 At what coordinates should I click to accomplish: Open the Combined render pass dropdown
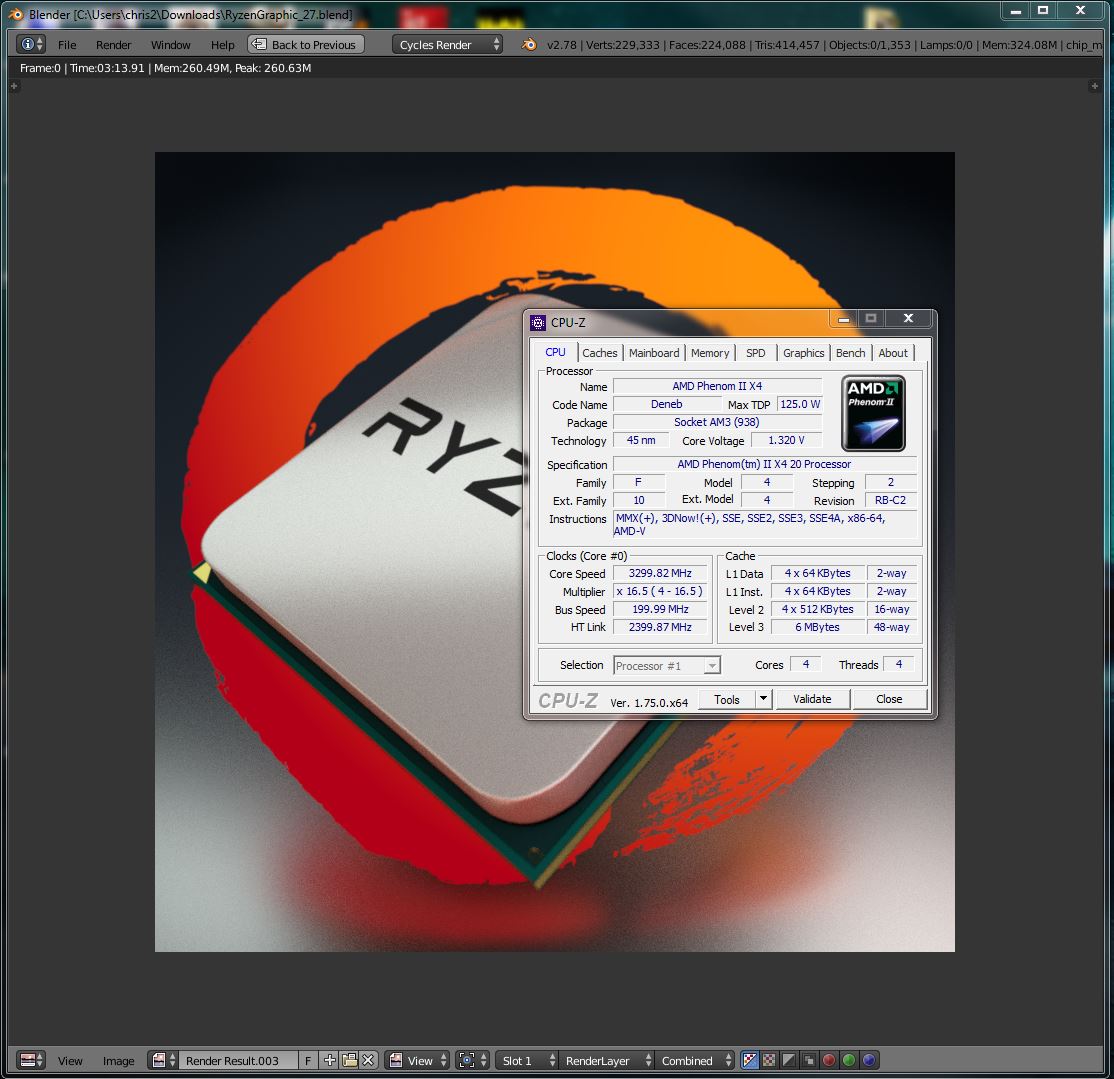[695, 1061]
